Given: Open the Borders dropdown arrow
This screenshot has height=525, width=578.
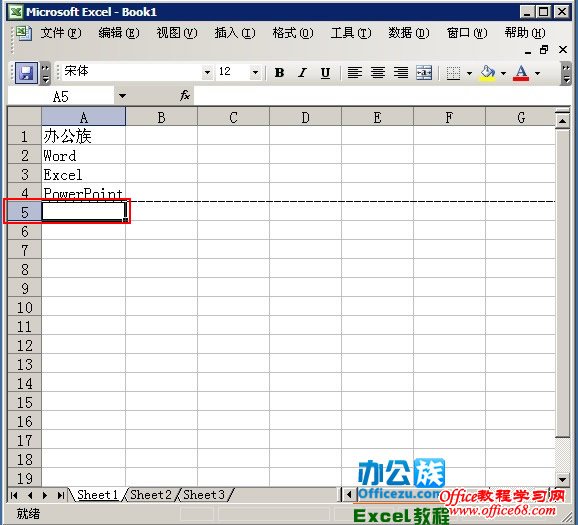Looking at the screenshot, I should pos(469,73).
